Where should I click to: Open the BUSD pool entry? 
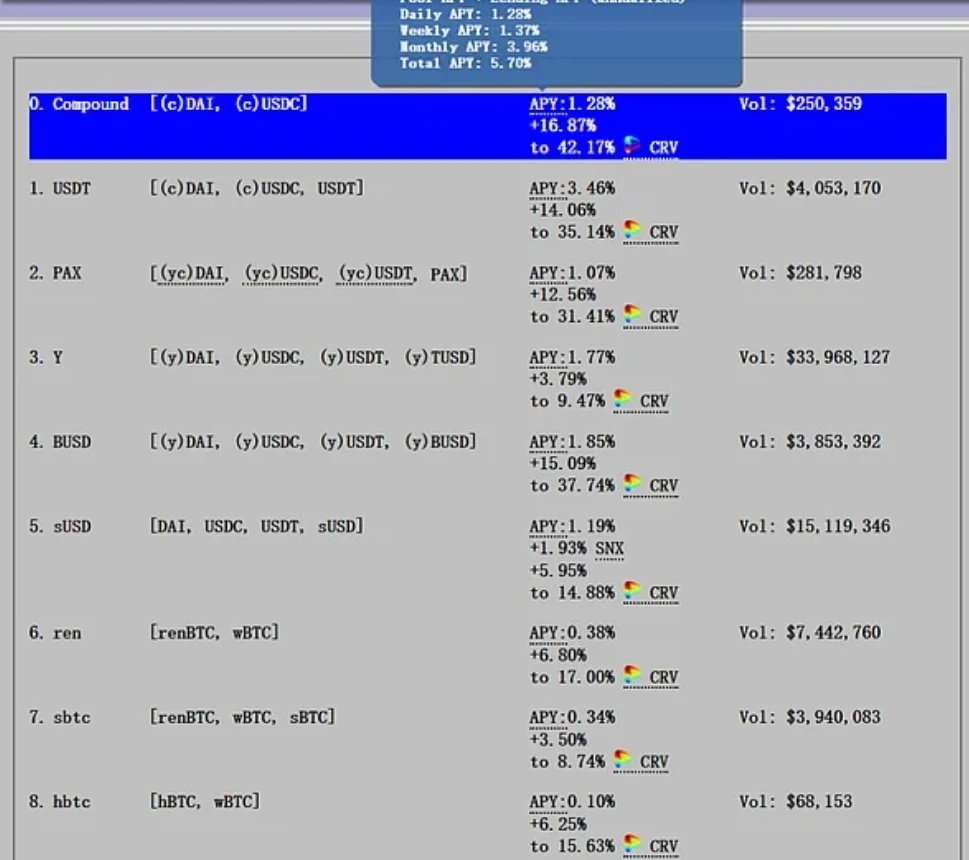tap(488, 465)
